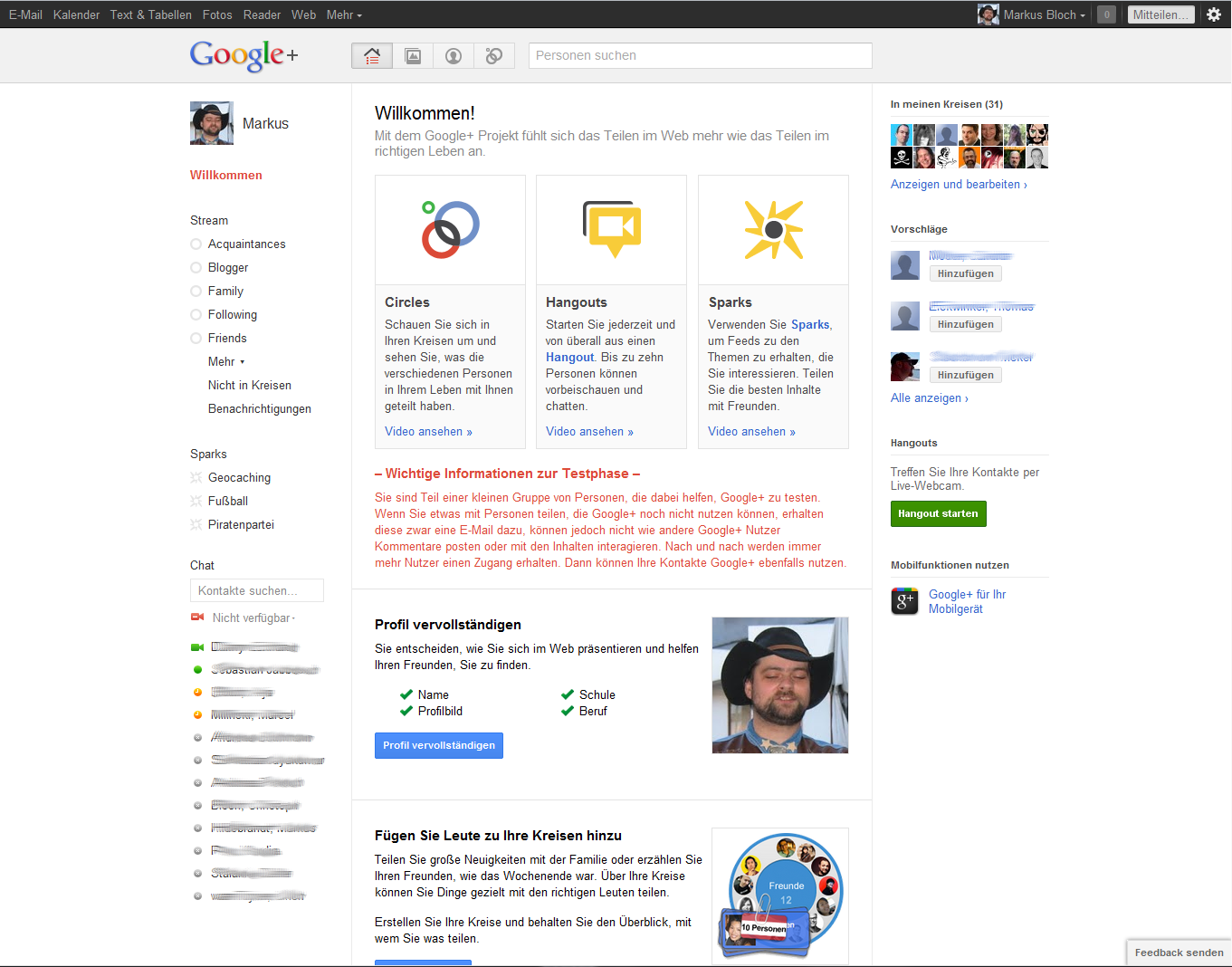The width and height of the screenshot is (1232, 967).
Task: Open Kalender in the top bar
Action: 76,14
